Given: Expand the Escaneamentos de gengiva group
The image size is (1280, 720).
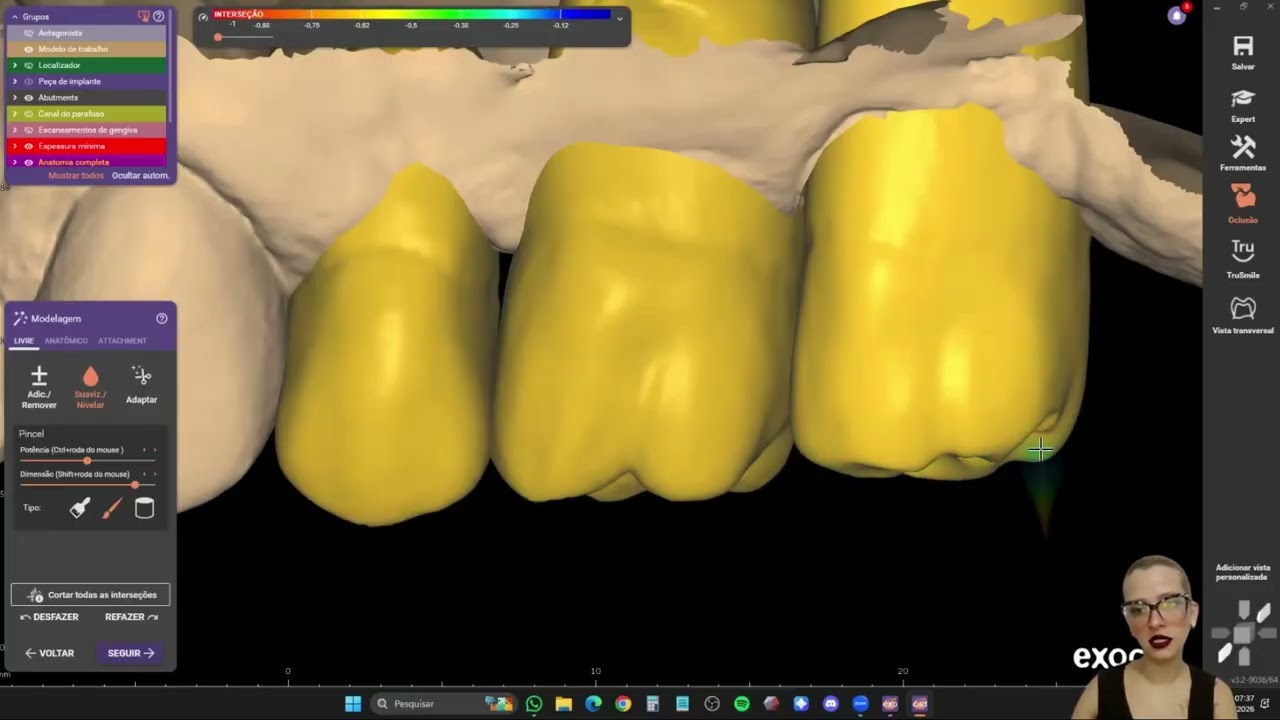Looking at the screenshot, I should tap(15, 130).
